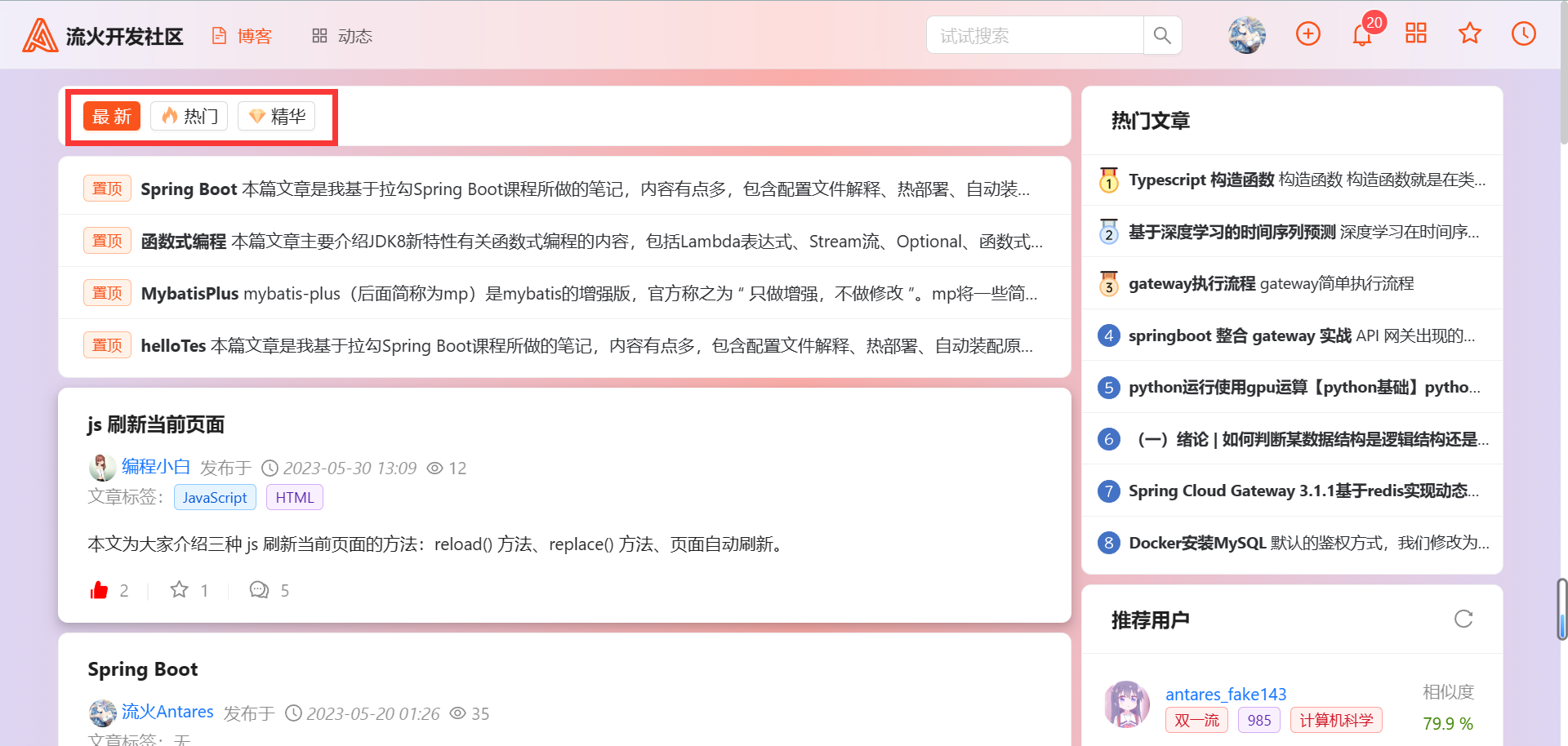Screen dimensions: 1568x746
Task: Open the user avatar in header
Action: pyautogui.click(x=1247, y=35)
